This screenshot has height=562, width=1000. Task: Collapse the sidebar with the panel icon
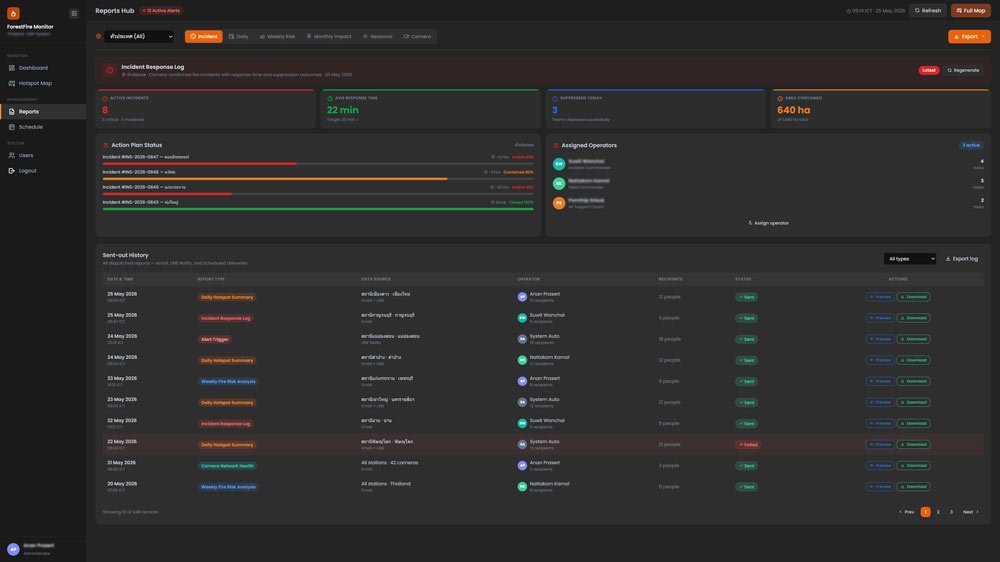73,13
